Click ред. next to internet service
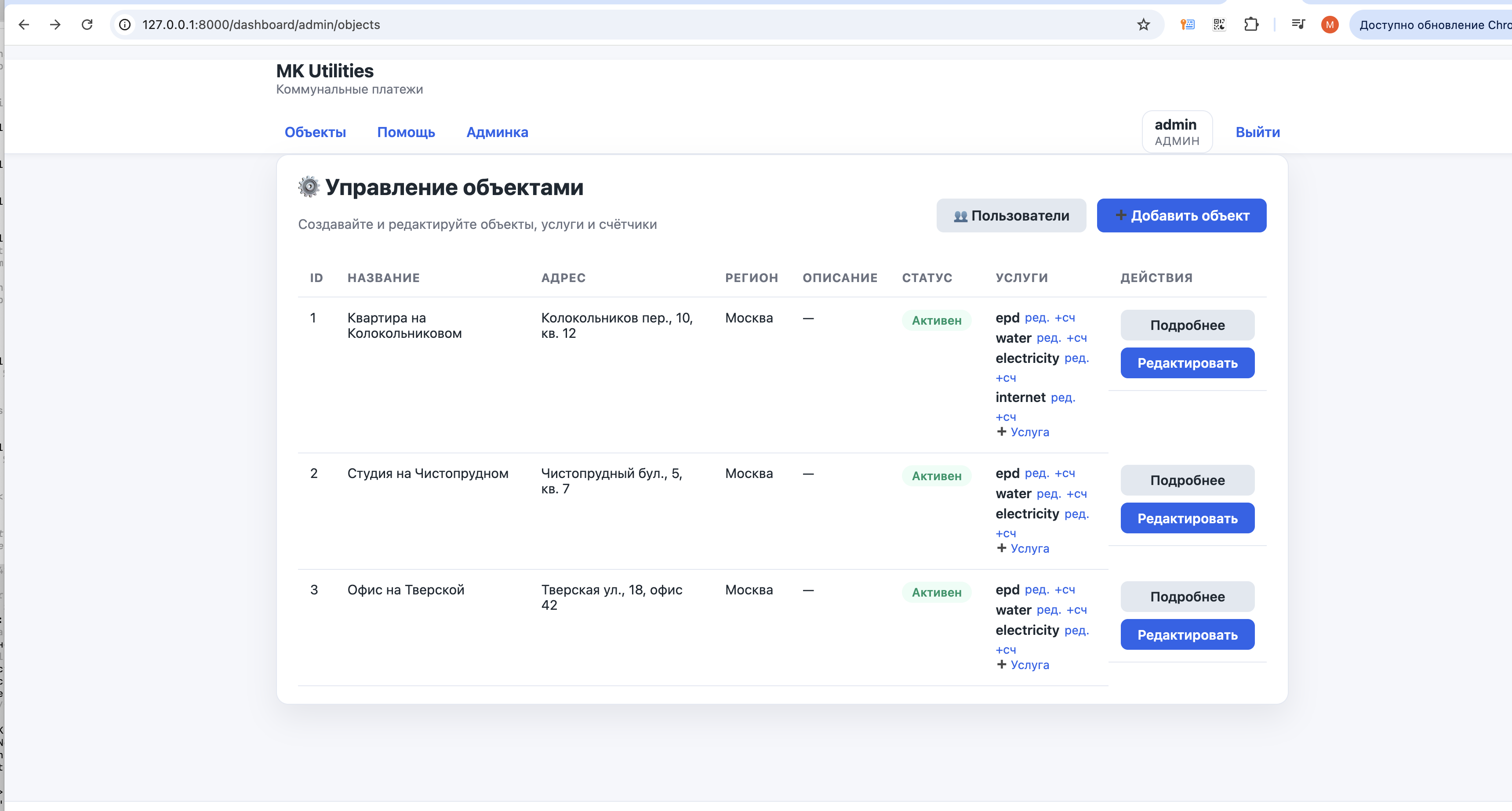This screenshot has height=811, width=1512. coord(1062,398)
